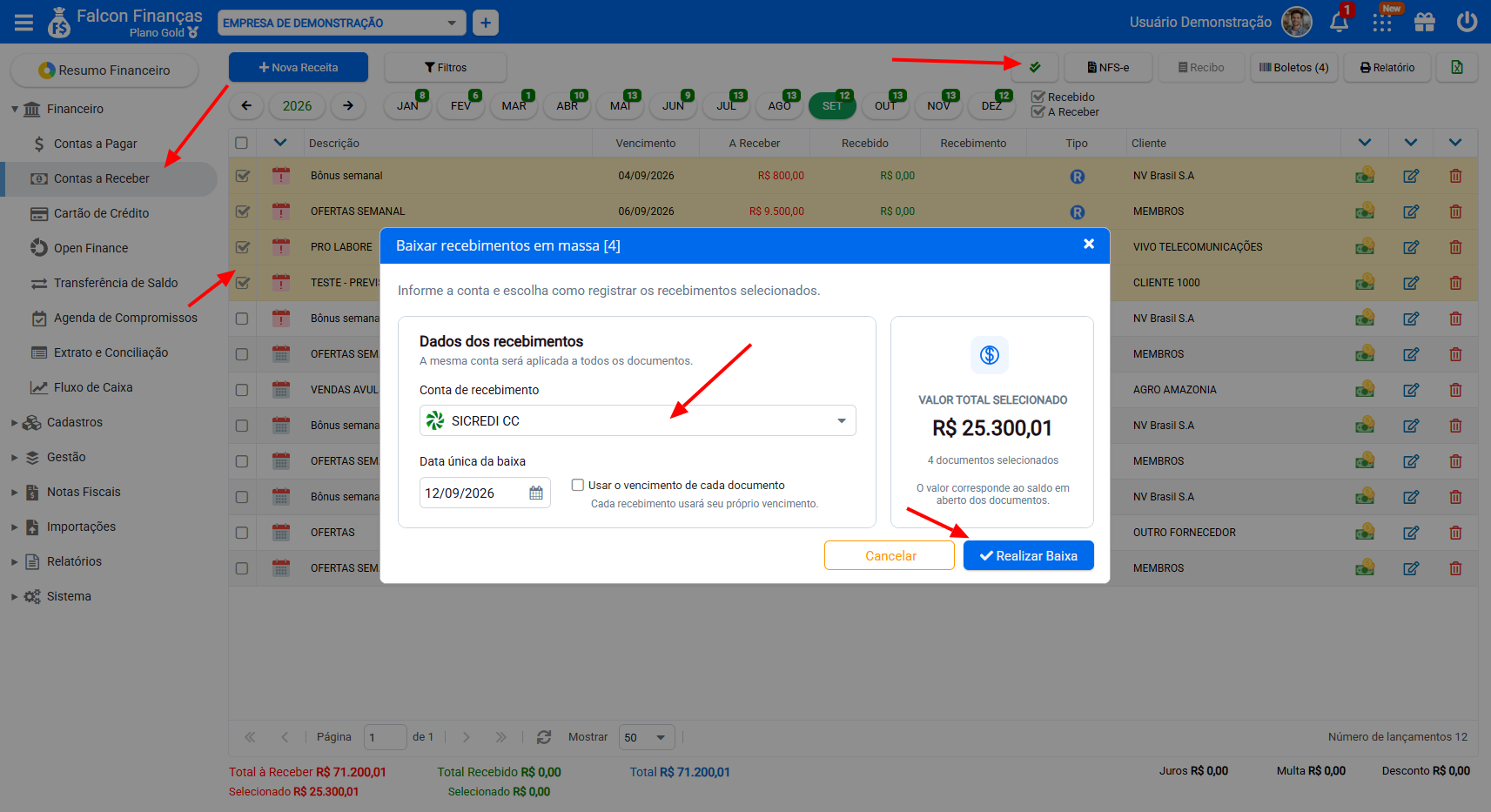The height and width of the screenshot is (812, 1491).
Task: Export to Excel spreadsheet icon
Action: point(1457,67)
